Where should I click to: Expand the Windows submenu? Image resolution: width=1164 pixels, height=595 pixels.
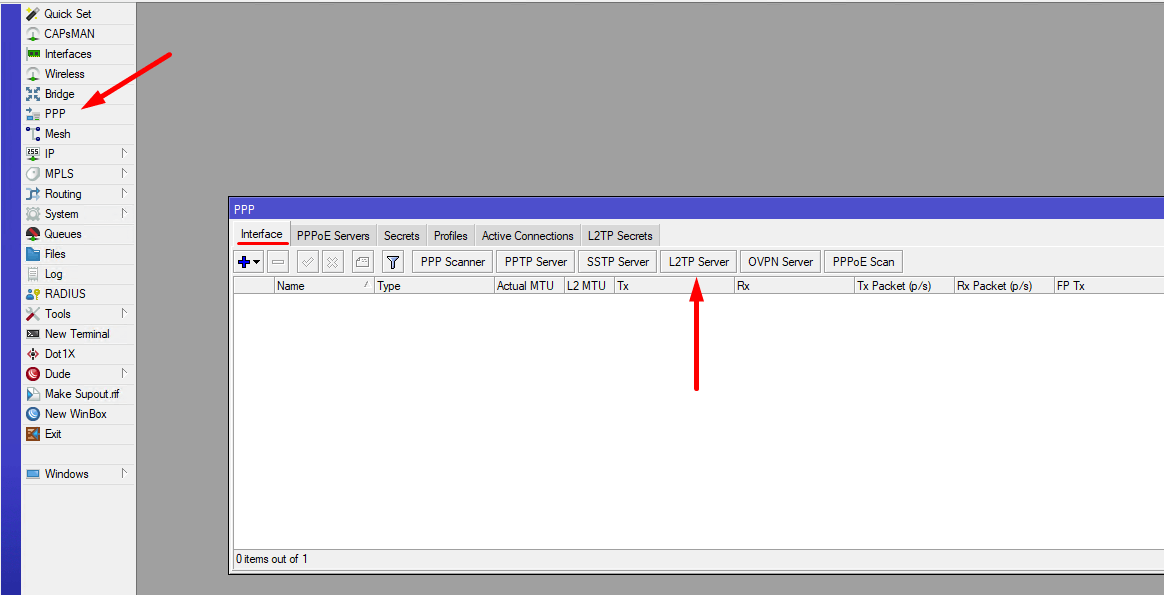(x=124, y=473)
